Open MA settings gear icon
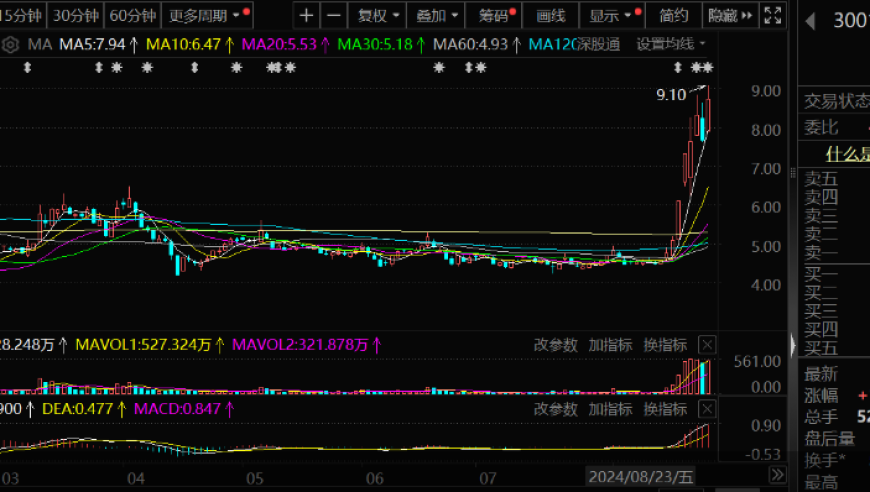Image resolution: width=870 pixels, height=492 pixels. (x=11, y=45)
